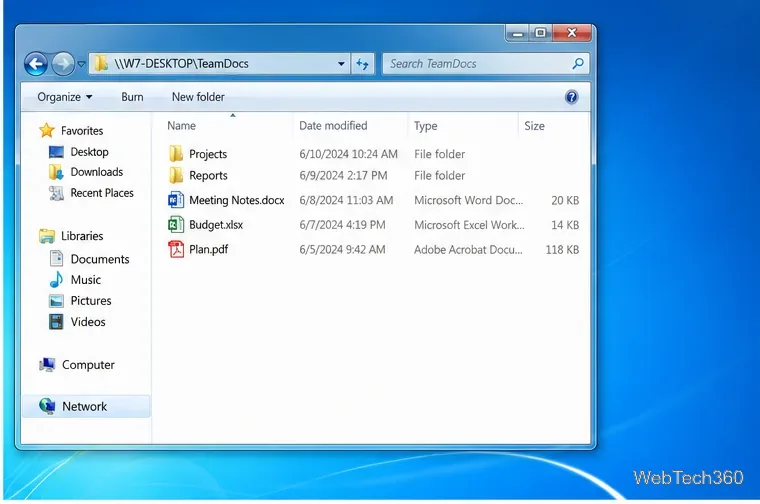Maximize the TeamDocs Explorer window
The image size is (760, 504).
[540, 33]
